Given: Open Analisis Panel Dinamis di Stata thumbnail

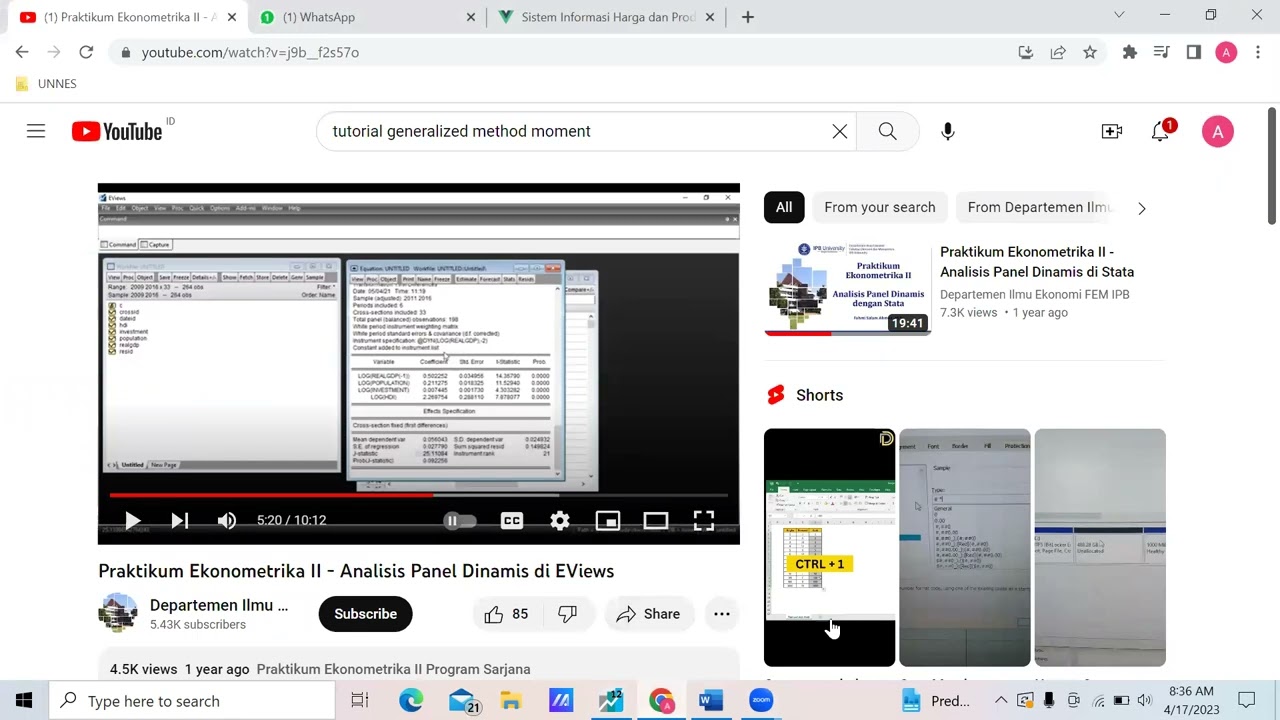Looking at the screenshot, I should [x=847, y=288].
